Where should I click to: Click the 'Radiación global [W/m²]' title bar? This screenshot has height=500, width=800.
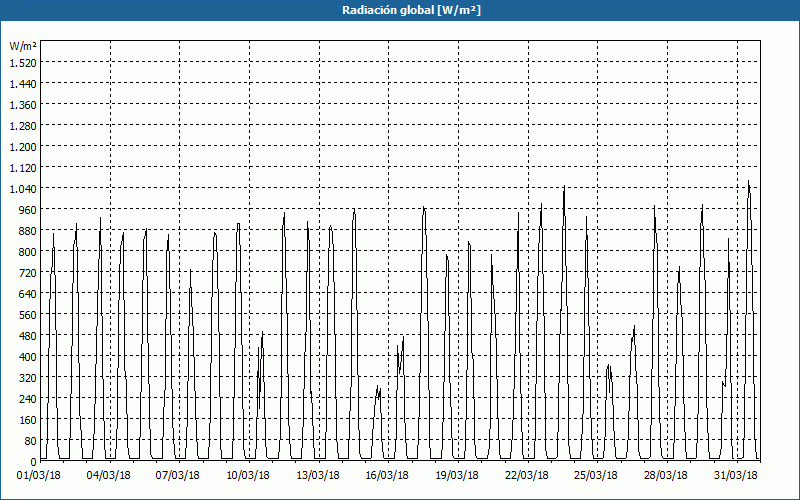pos(400,10)
